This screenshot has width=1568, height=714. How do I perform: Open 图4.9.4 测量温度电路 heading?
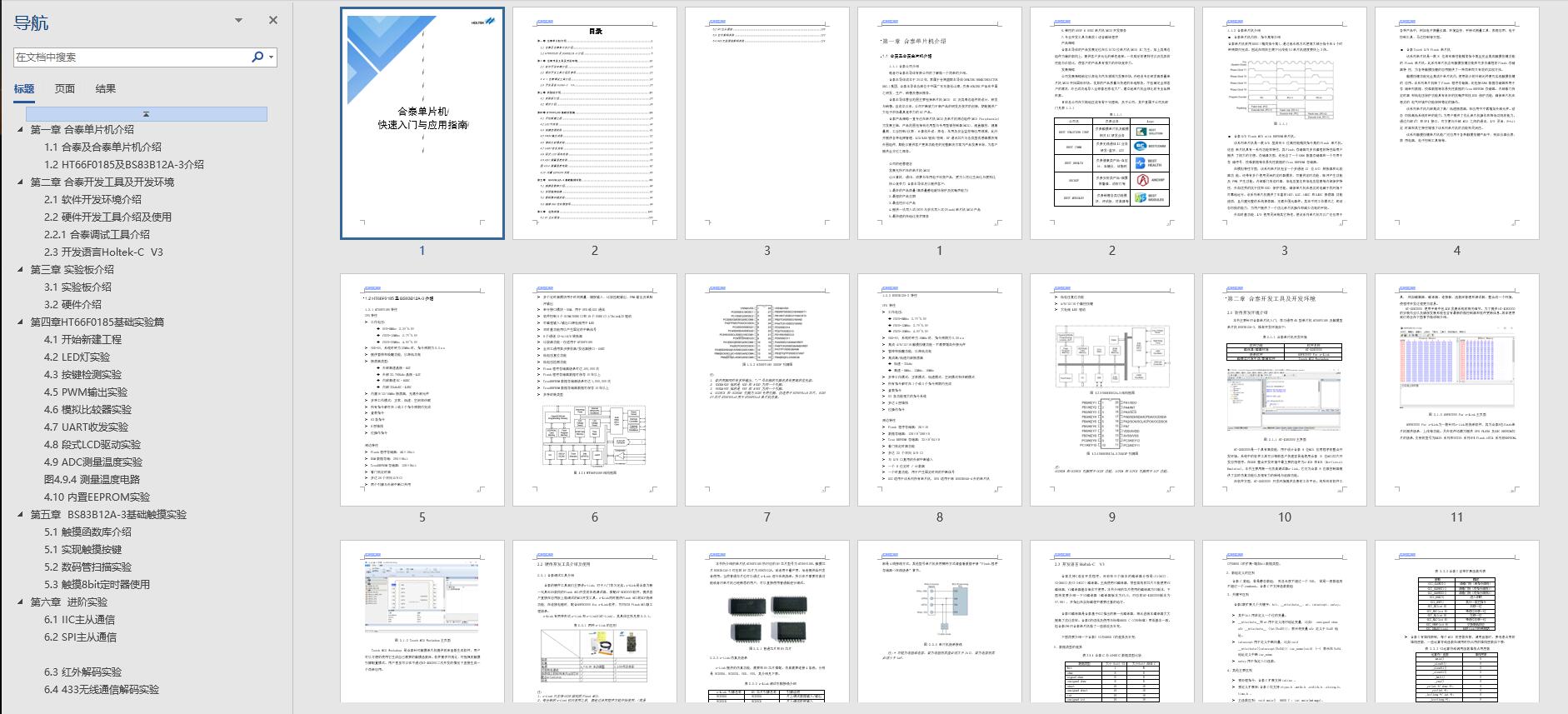point(92,479)
